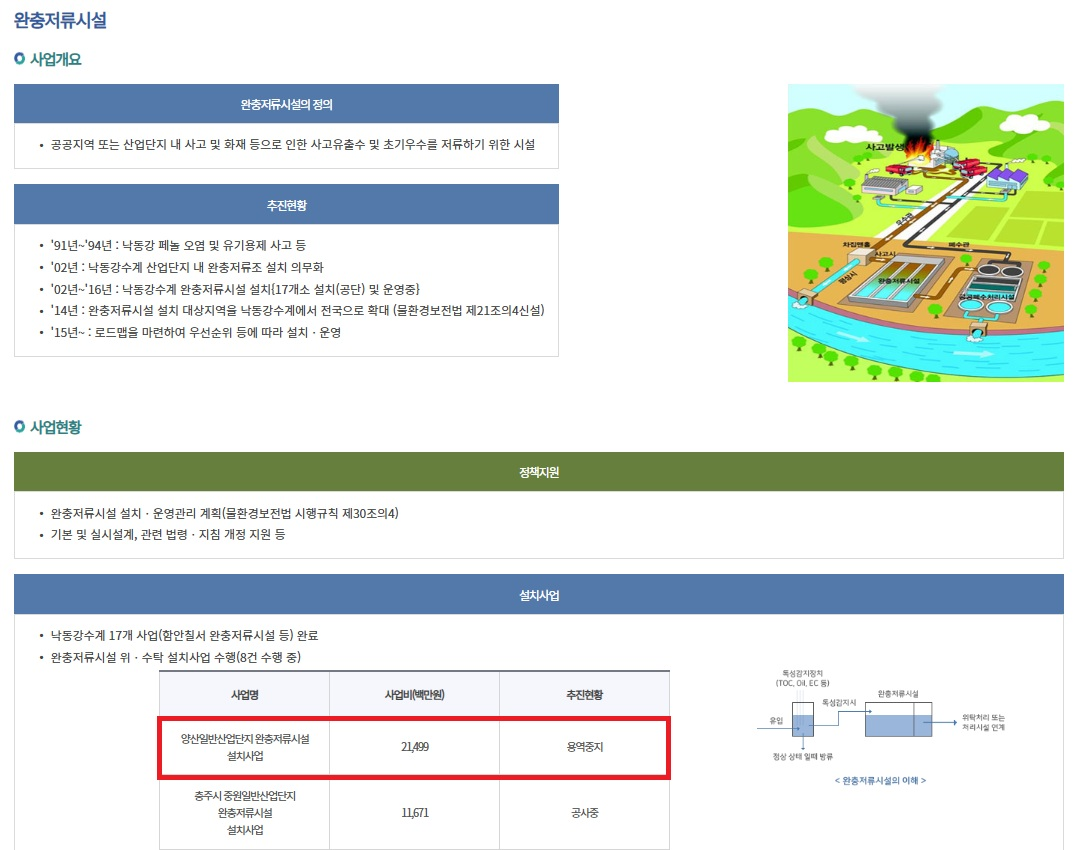The image size is (1078, 850).
Task: Click the 사업비(백만원) column header
Action: 415,695
